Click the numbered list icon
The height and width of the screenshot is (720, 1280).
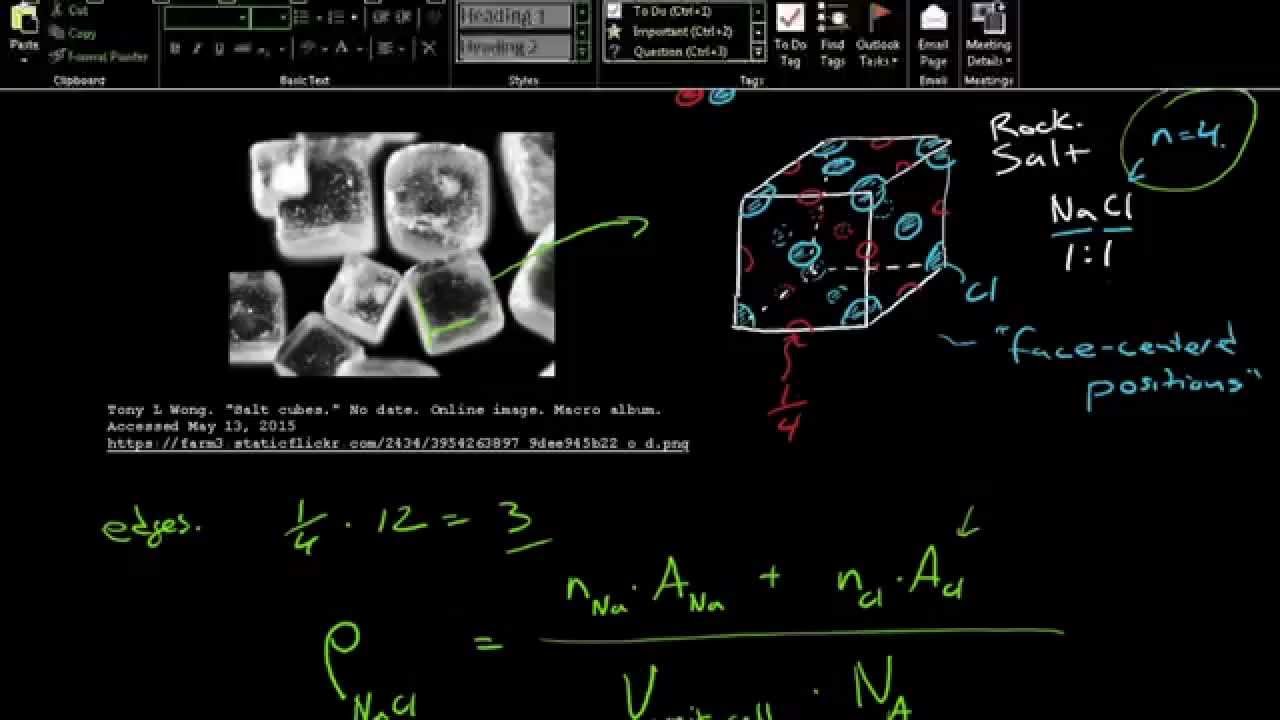pyautogui.click(x=334, y=18)
